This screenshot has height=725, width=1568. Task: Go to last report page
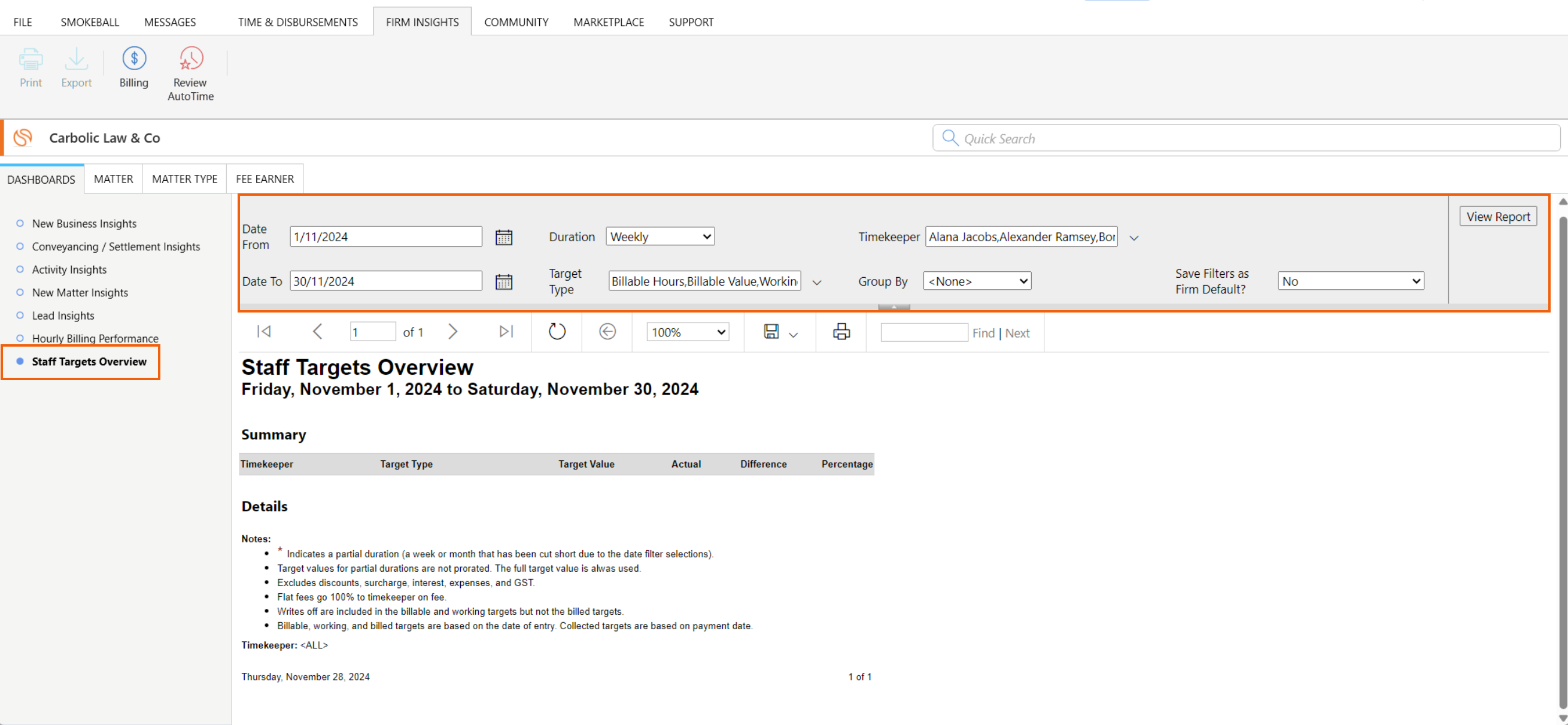tap(506, 332)
